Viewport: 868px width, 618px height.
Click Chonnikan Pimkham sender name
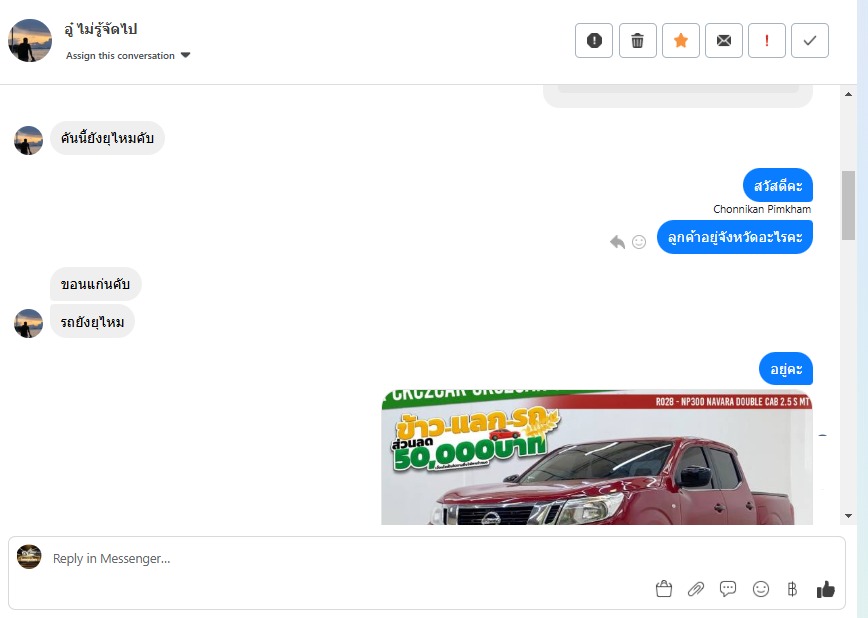pos(762,209)
